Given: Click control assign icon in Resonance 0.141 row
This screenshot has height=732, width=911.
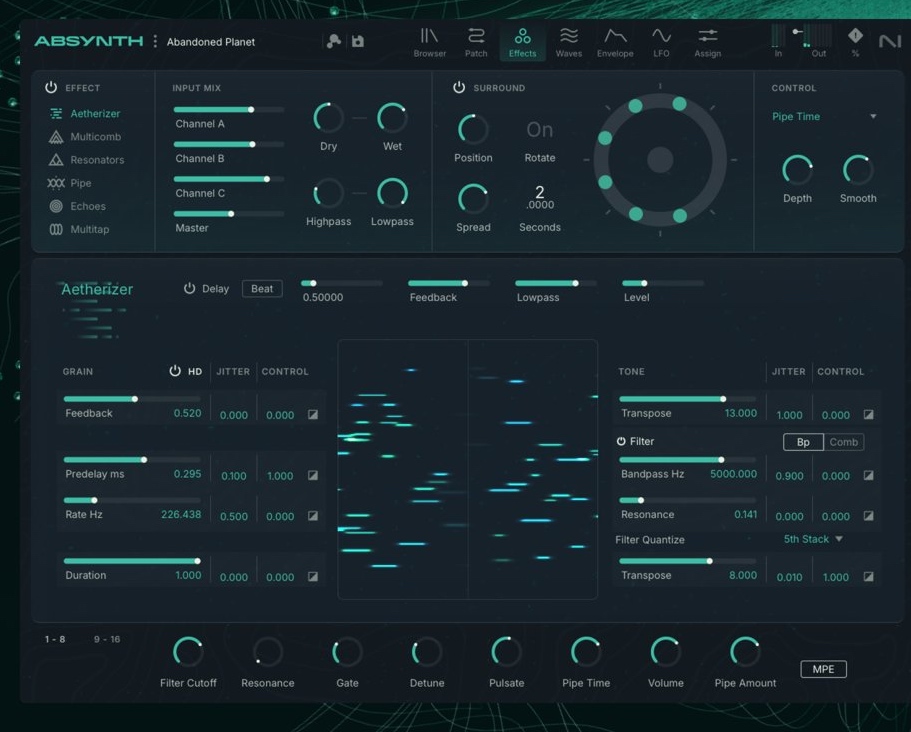Looking at the screenshot, I should point(868,516).
